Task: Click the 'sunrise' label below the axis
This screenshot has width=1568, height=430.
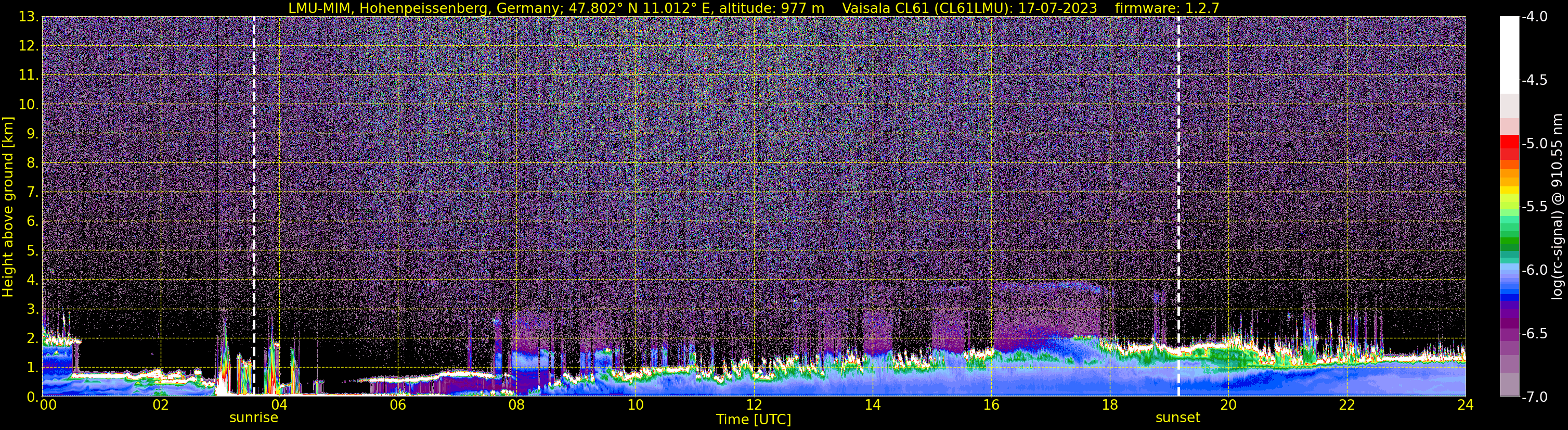Action: coord(254,418)
